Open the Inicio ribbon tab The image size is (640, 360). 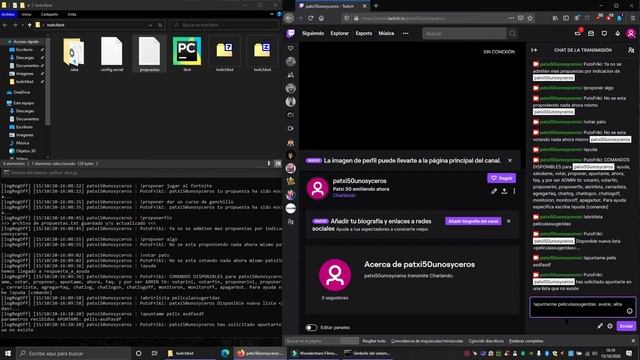click(x=27, y=14)
